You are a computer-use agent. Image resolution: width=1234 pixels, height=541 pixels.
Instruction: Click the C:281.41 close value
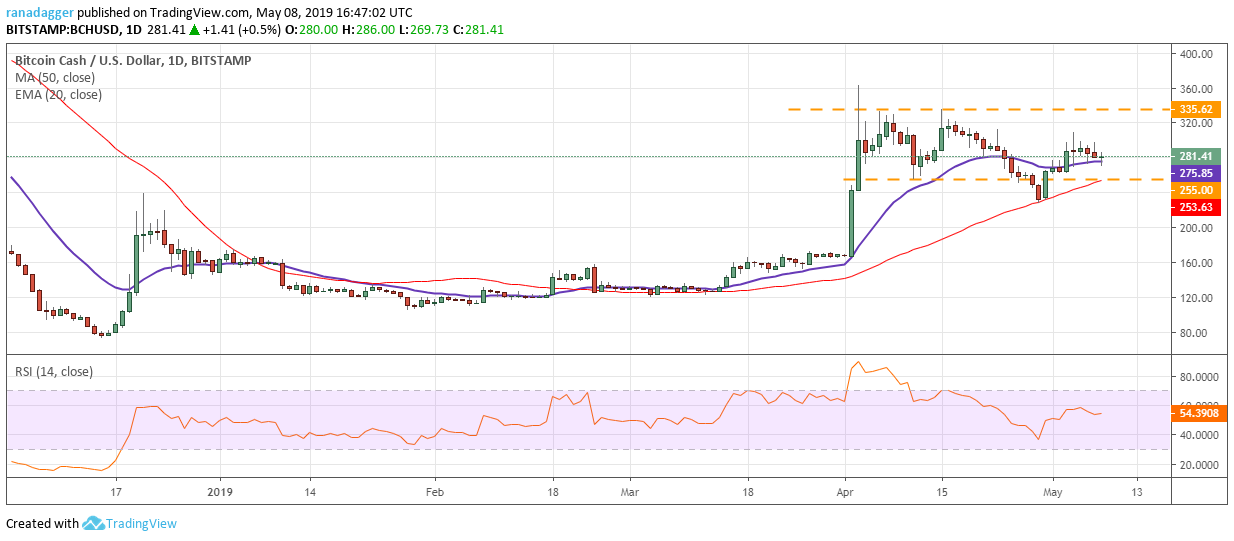(x=476, y=31)
